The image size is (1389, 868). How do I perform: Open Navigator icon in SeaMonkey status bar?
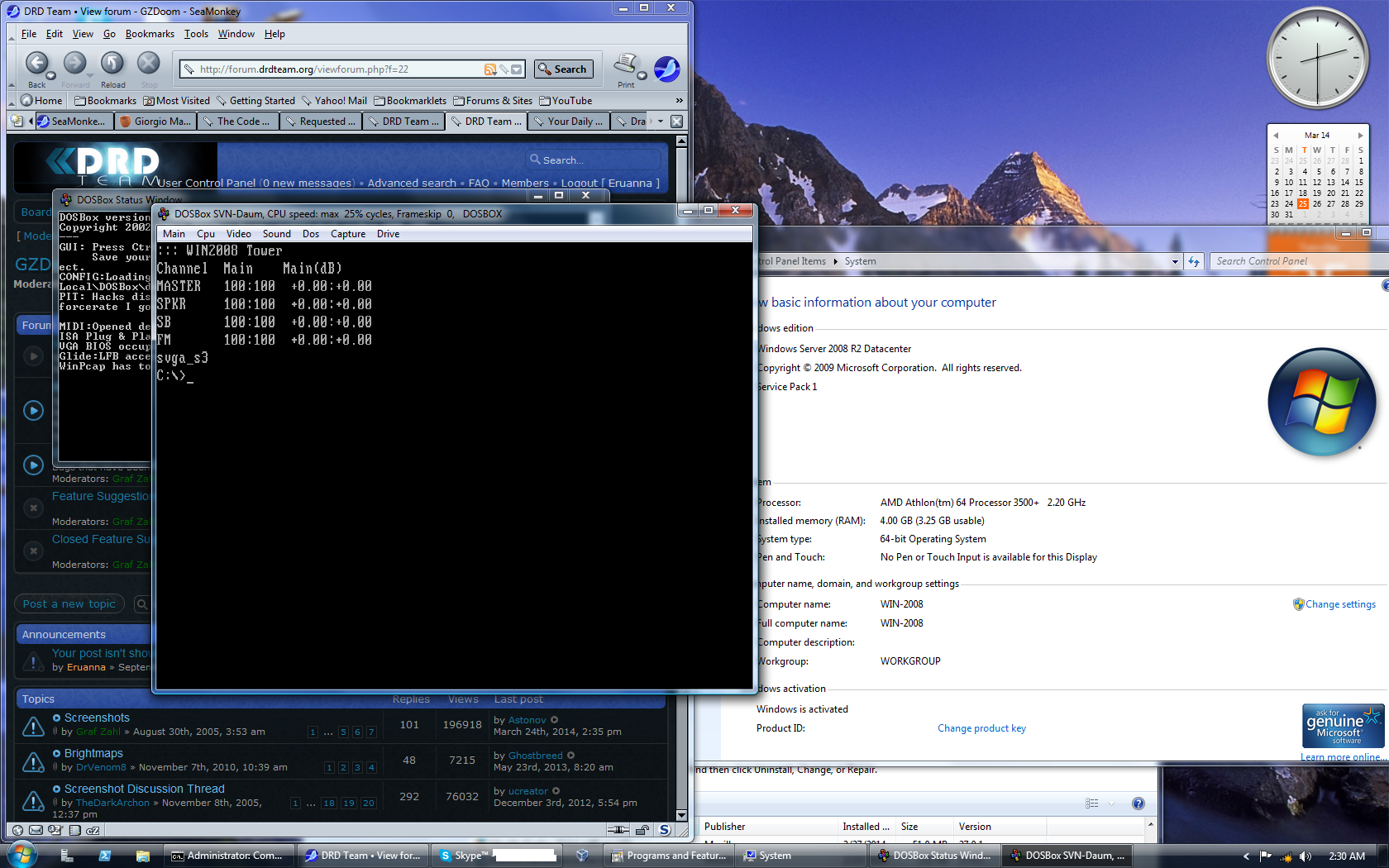coord(17,830)
